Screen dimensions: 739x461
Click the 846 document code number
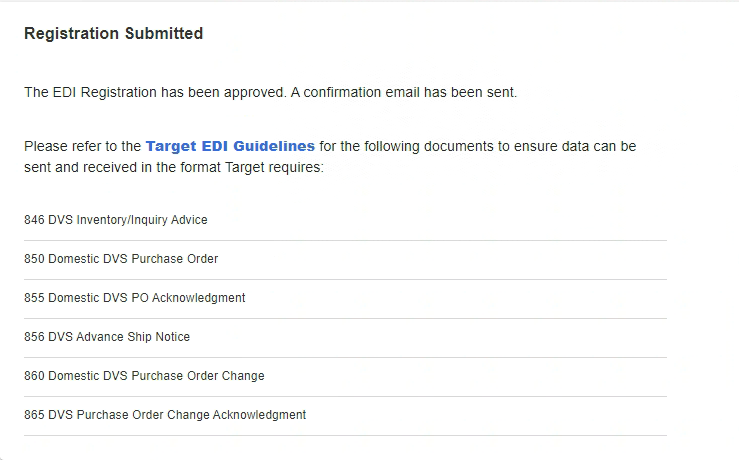coord(34,220)
